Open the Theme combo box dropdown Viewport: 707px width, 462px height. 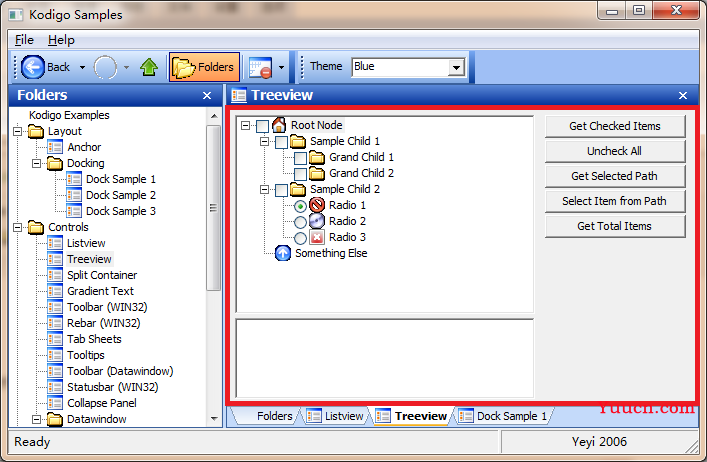click(456, 68)
